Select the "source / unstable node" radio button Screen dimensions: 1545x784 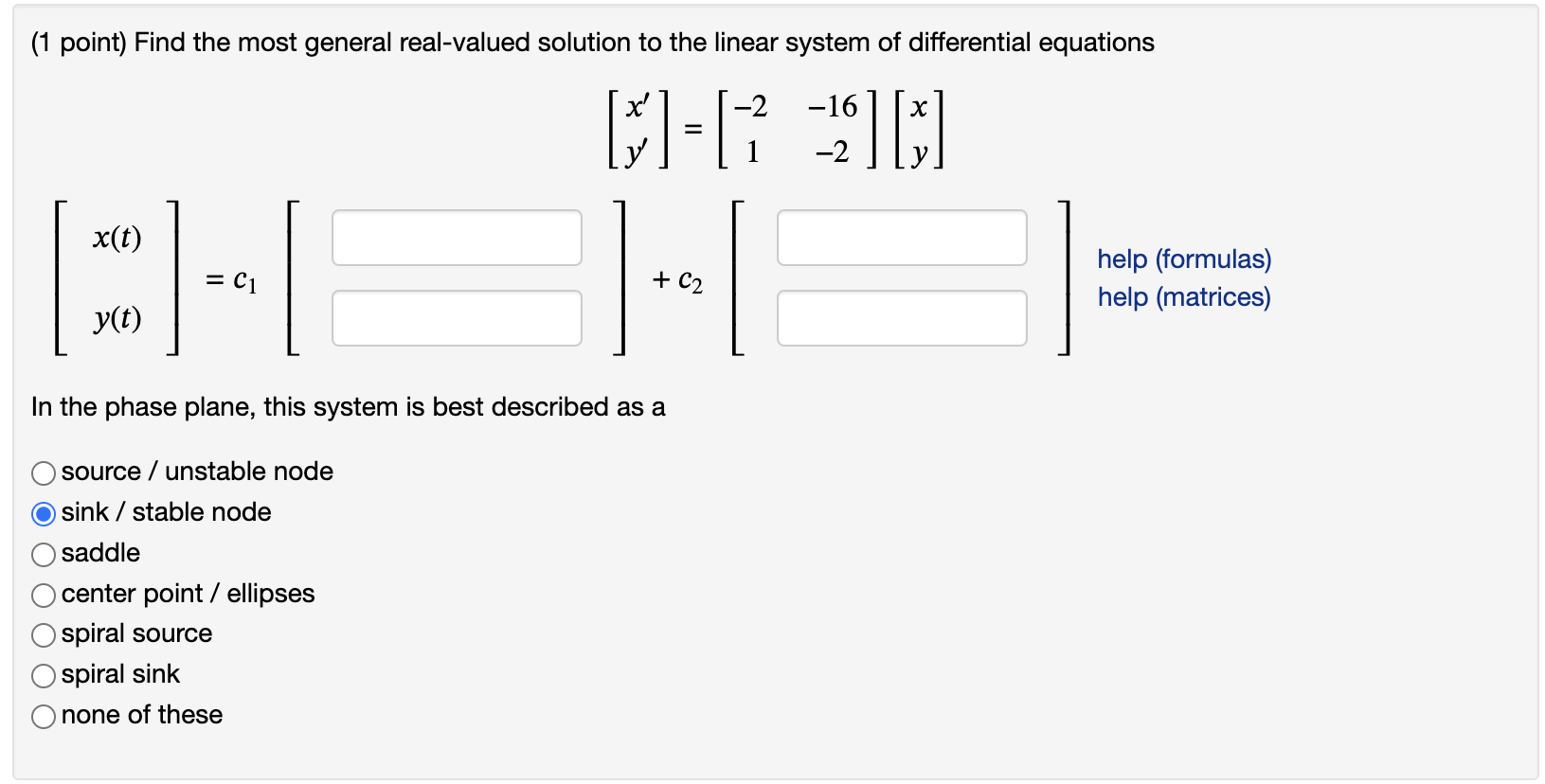point(43,472)
